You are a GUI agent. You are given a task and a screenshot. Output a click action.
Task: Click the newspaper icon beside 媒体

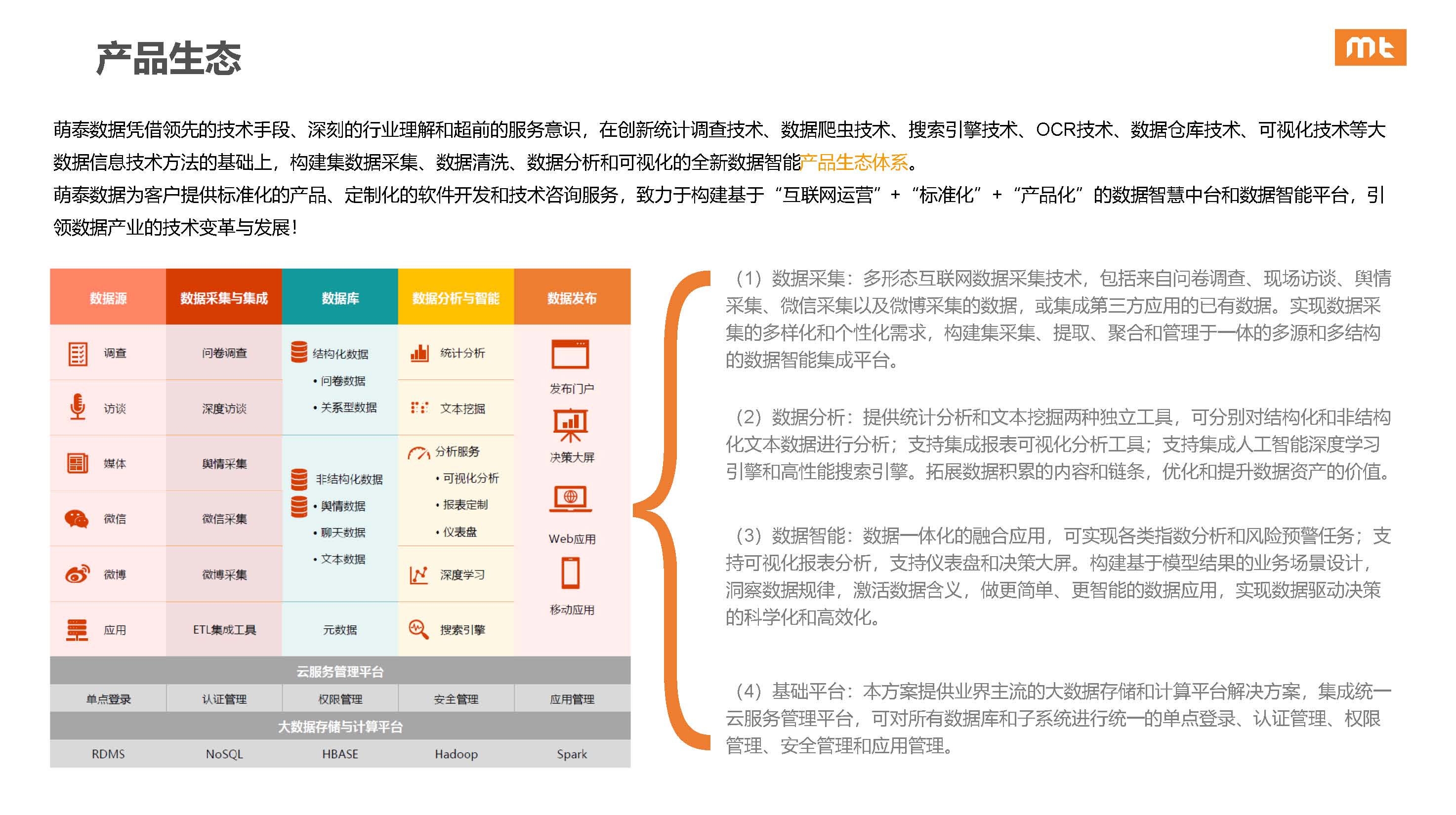(x=78, y=463)
